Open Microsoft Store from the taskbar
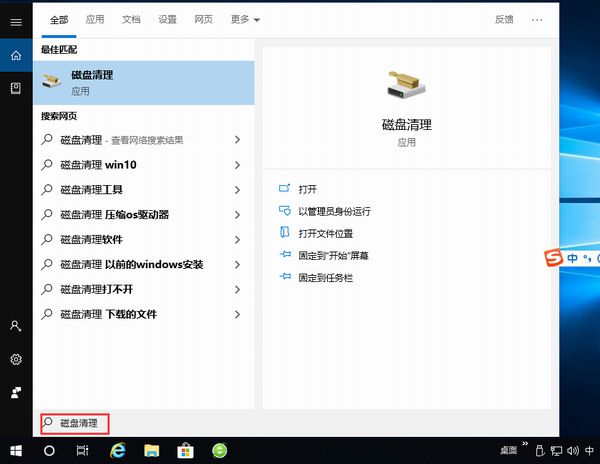Viewport: 600px width, 464px height. click(185, 451)
